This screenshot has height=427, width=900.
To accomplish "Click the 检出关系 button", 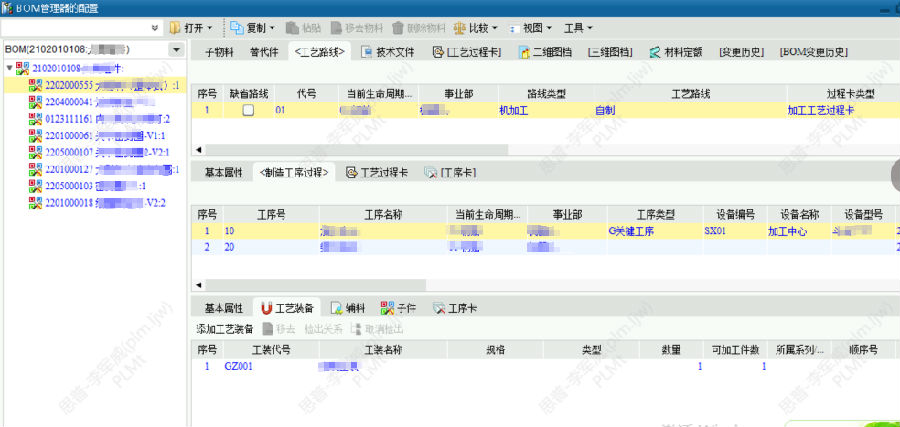I will [x=323, y=329].
